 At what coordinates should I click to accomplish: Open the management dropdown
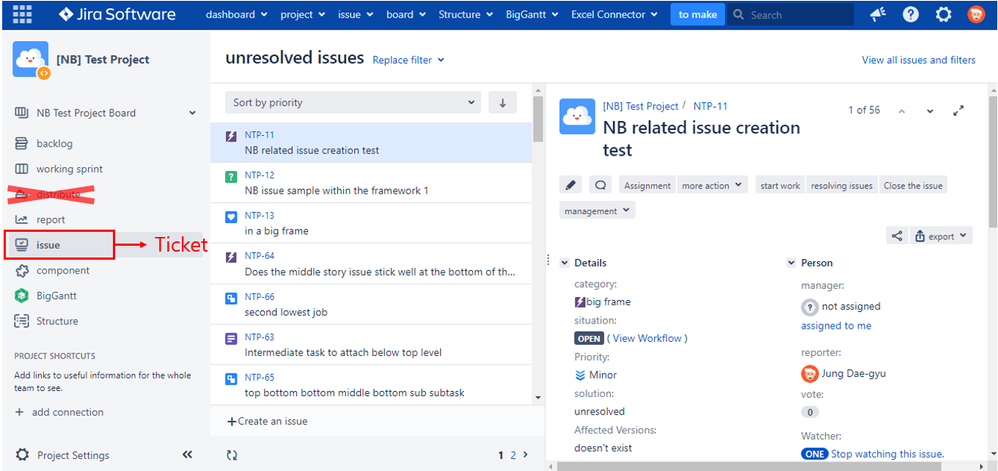point(597,211)
